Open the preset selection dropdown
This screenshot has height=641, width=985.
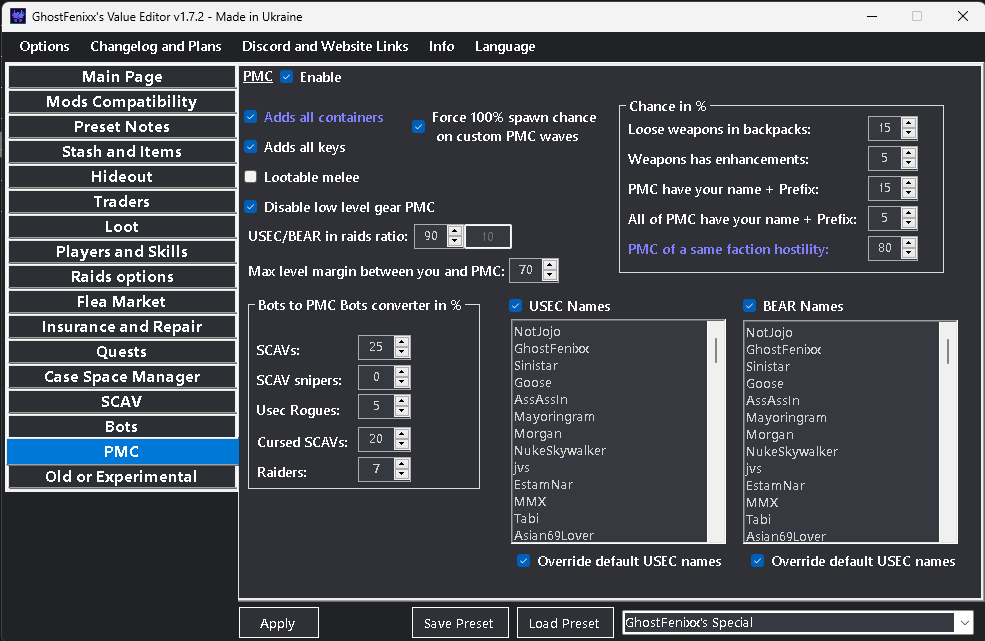tap(964, 623)
